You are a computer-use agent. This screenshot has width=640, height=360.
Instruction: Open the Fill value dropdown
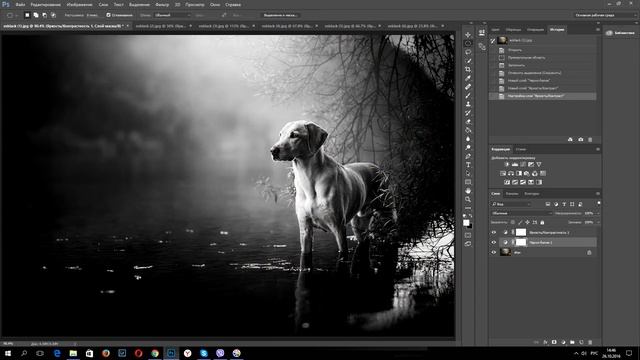pos(598,222)
